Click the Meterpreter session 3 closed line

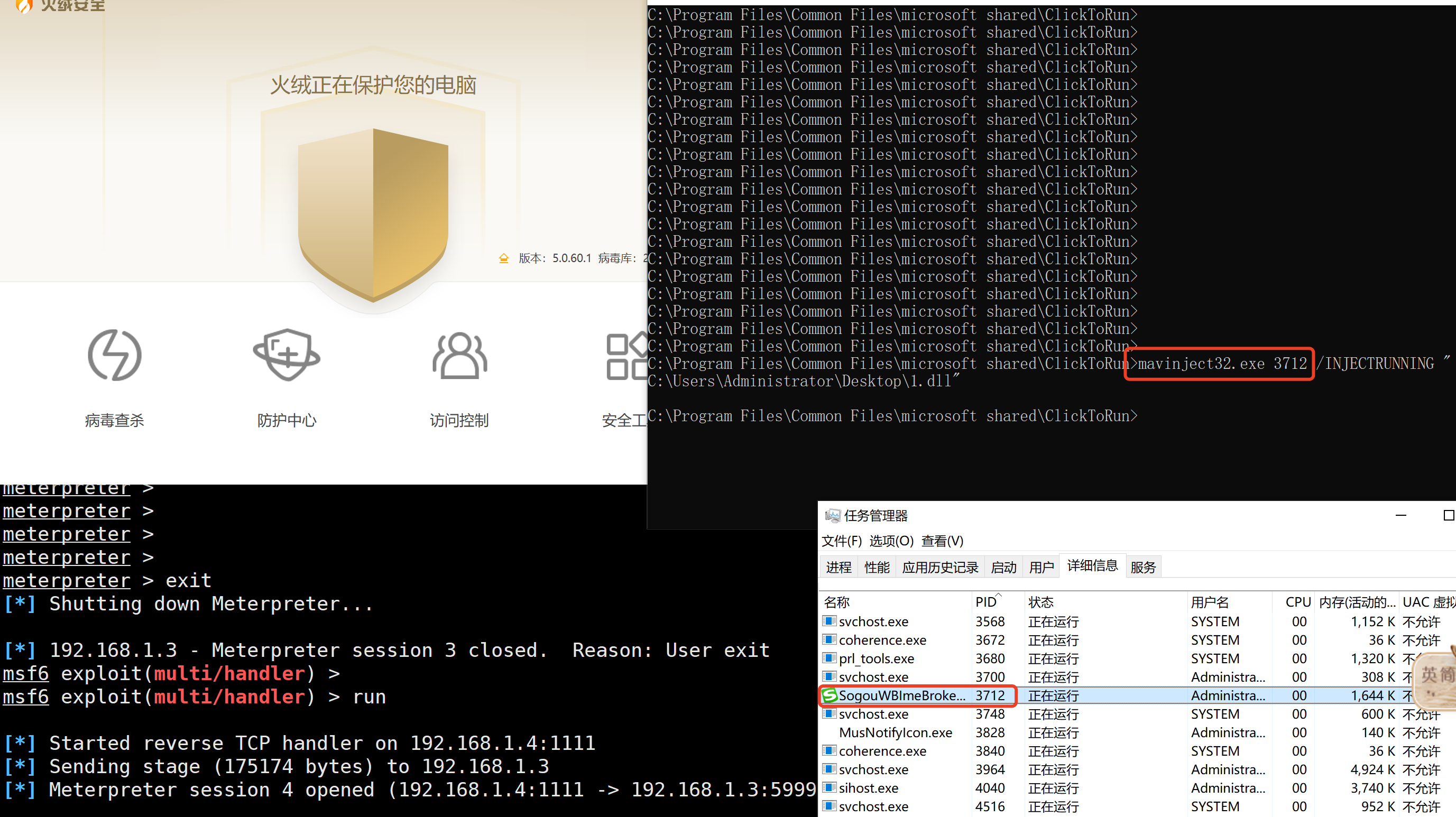[x=386, y=650]
